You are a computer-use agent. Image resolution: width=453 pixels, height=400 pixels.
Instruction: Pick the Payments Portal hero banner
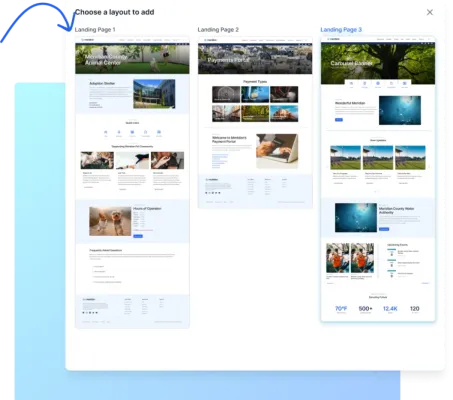255,59
